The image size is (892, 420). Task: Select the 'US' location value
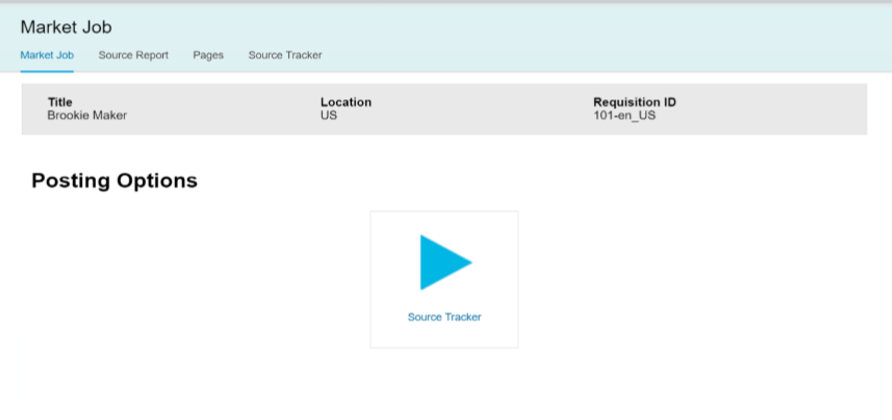pos(328,116)
